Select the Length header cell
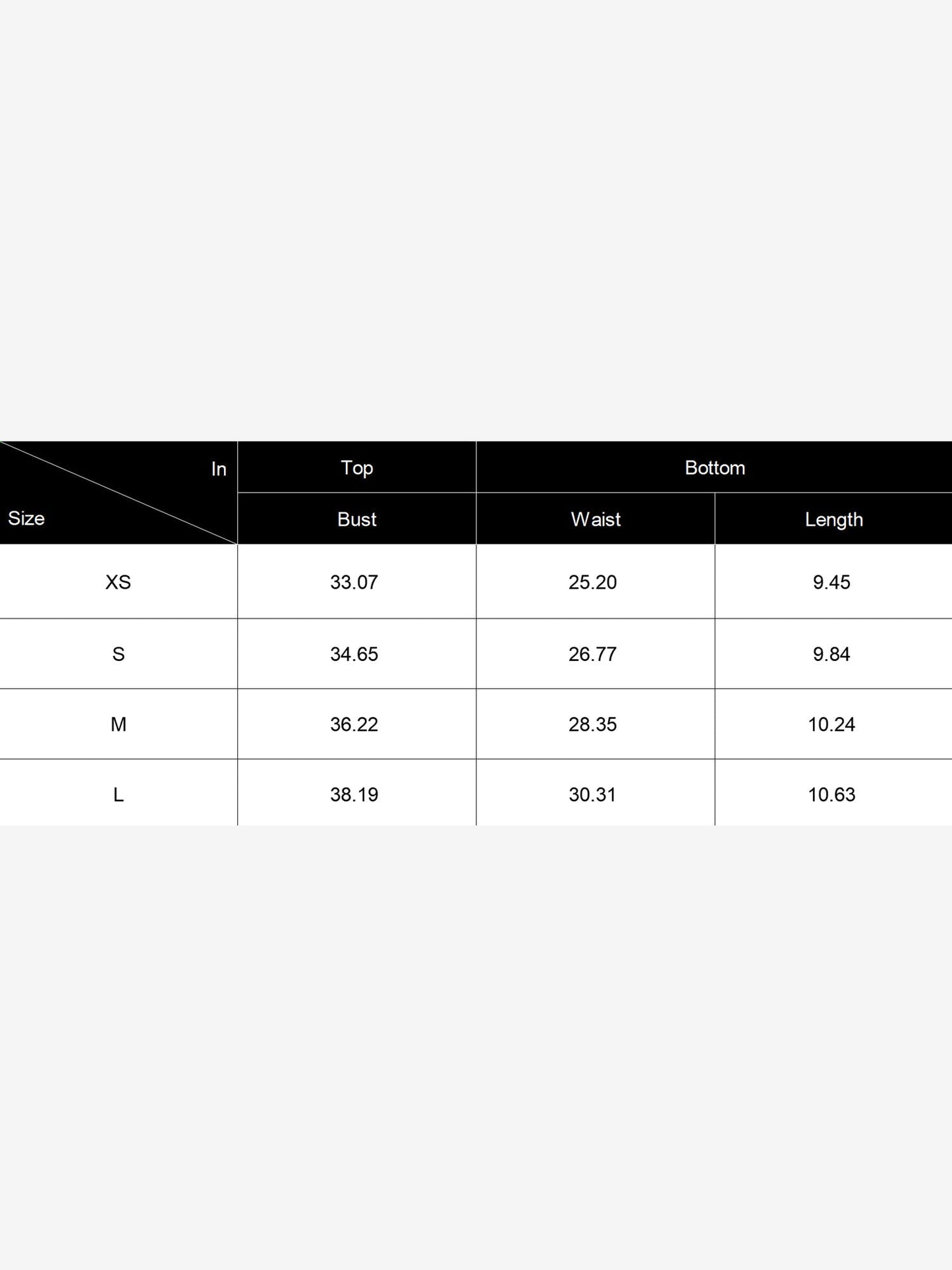 pos(833,519)
